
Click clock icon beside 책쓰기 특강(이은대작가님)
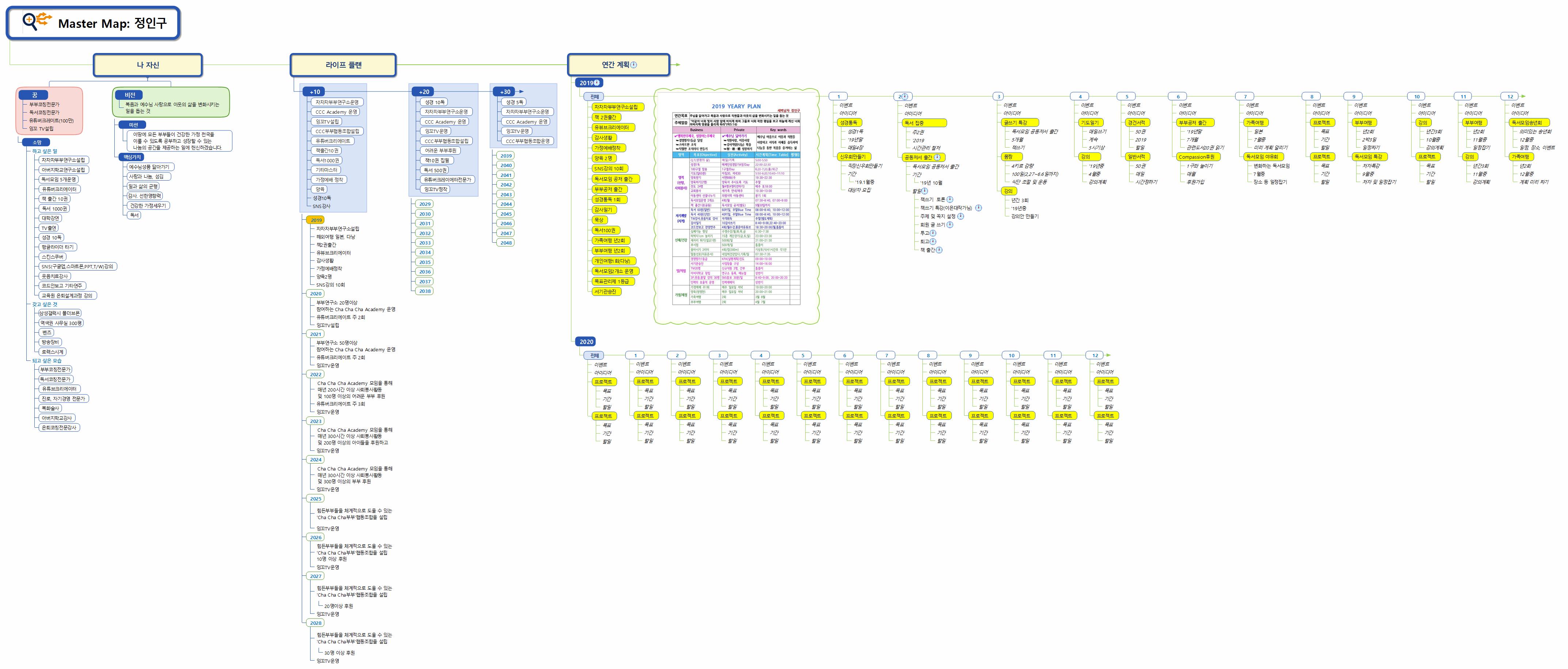pyautogui.click(x=979, y=208)
